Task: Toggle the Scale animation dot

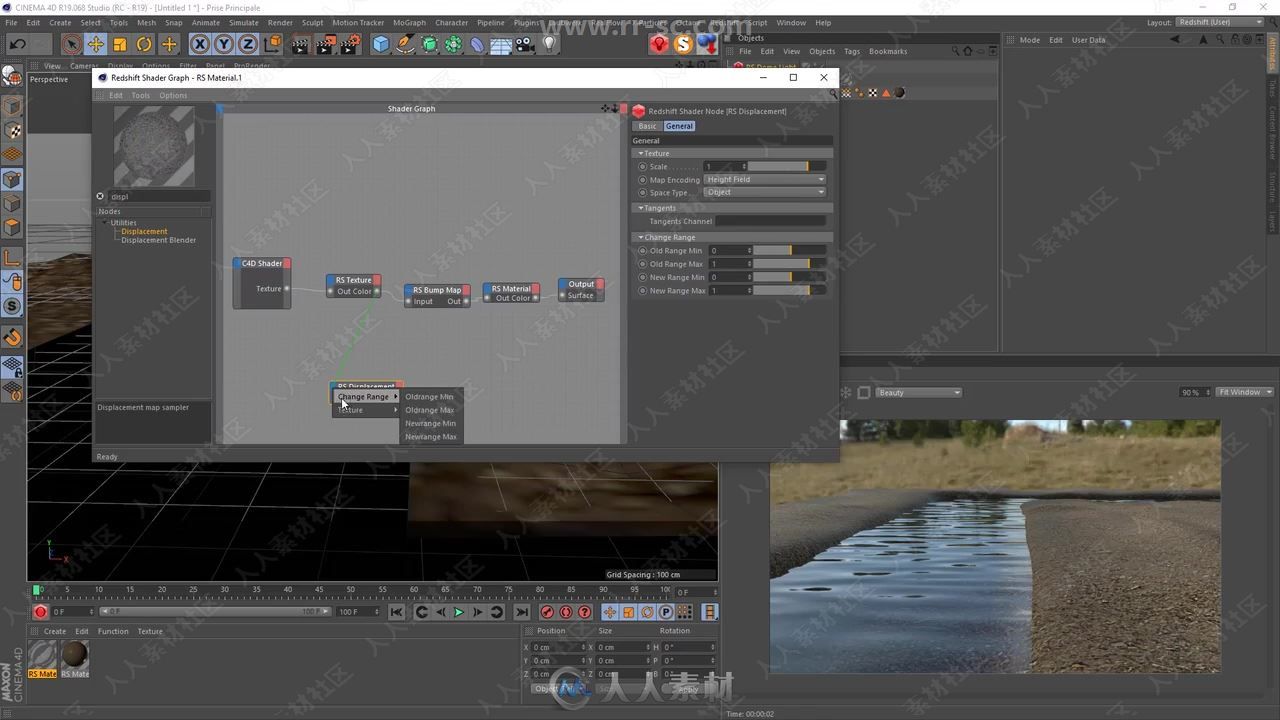Action: click(642, 166)
